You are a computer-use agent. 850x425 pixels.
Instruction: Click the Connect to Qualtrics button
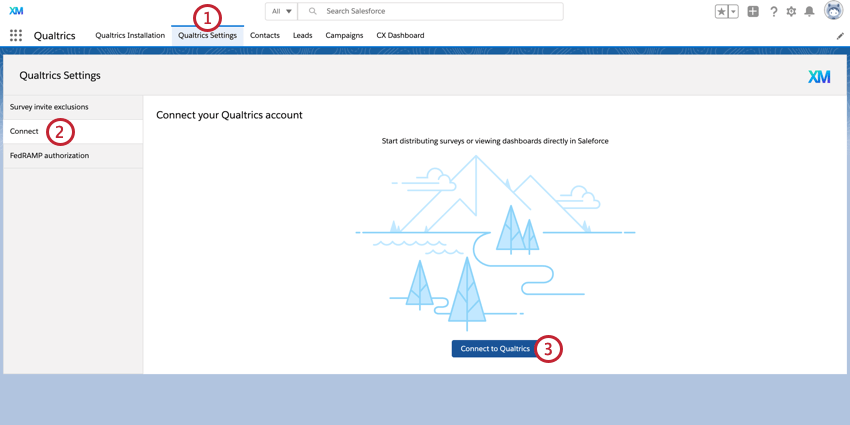click(495, 349)
